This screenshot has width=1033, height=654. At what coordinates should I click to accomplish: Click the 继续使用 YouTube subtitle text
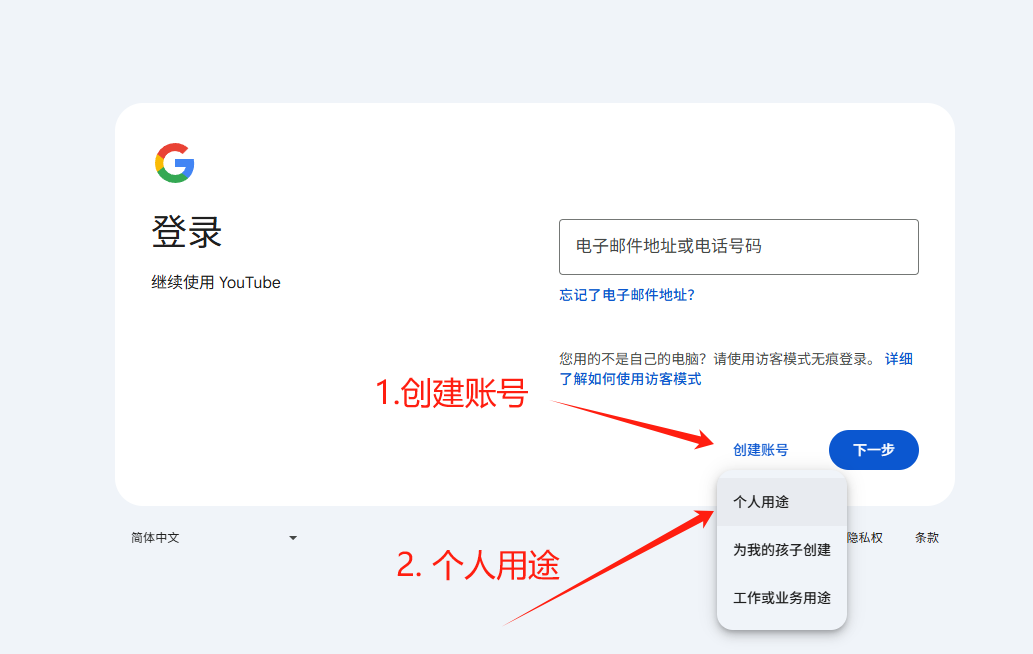pos(216,283)
